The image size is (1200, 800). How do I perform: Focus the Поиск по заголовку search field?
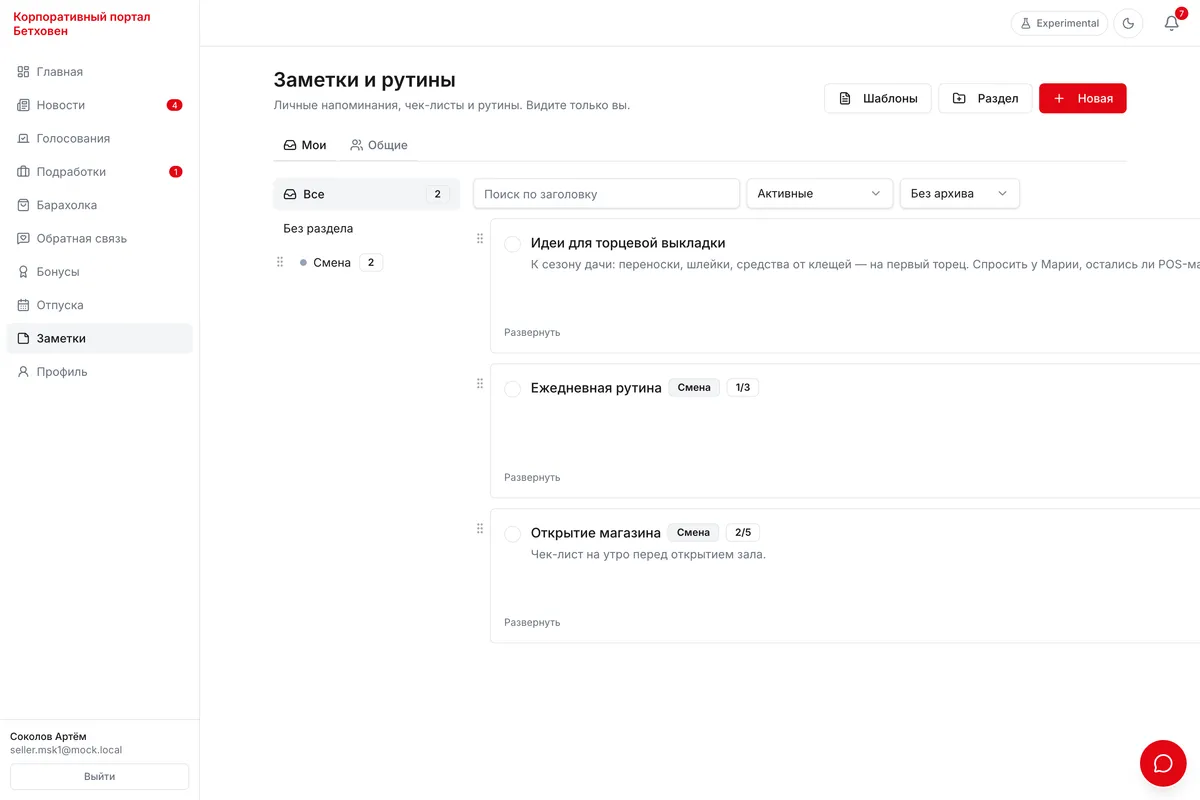(607, 193)
